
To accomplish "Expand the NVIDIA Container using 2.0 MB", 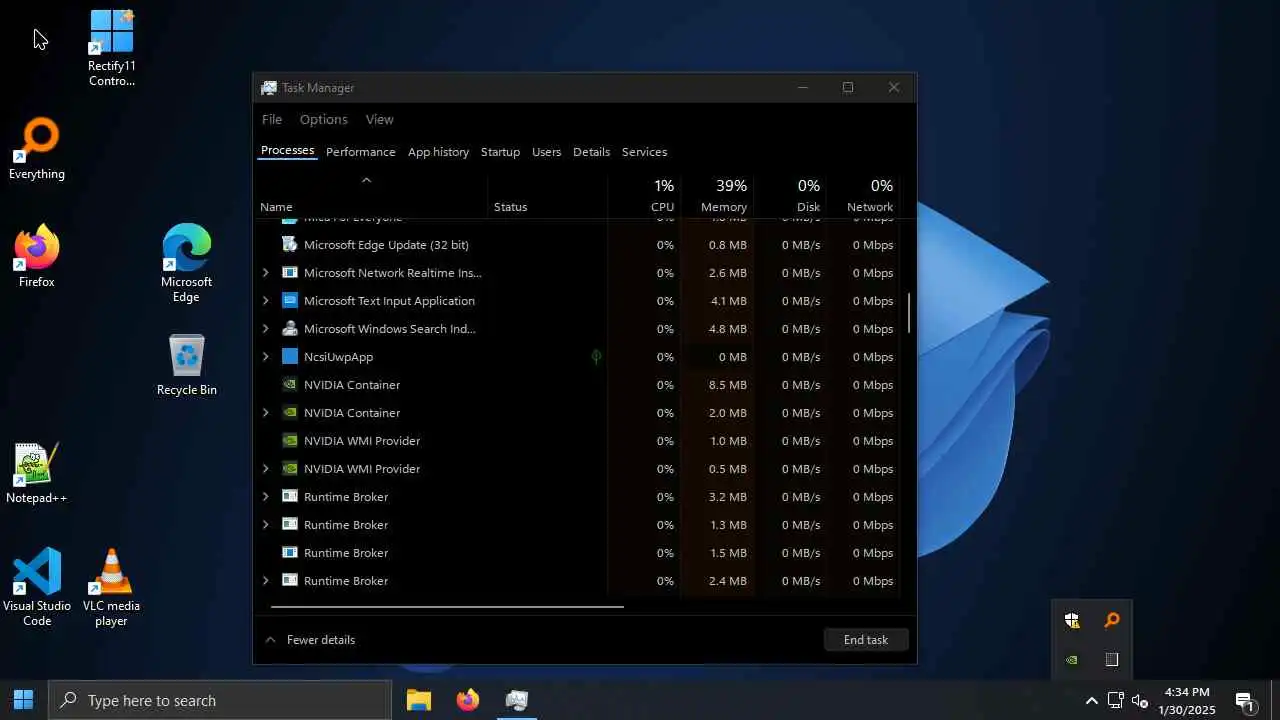I will coord(265,412).
